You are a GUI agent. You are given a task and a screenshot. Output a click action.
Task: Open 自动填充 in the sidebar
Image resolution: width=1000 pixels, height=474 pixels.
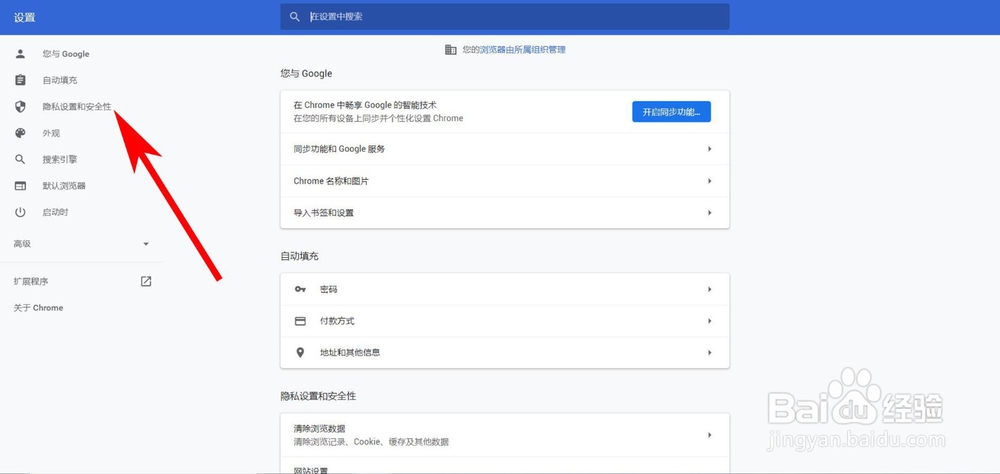tap(60, 80)
